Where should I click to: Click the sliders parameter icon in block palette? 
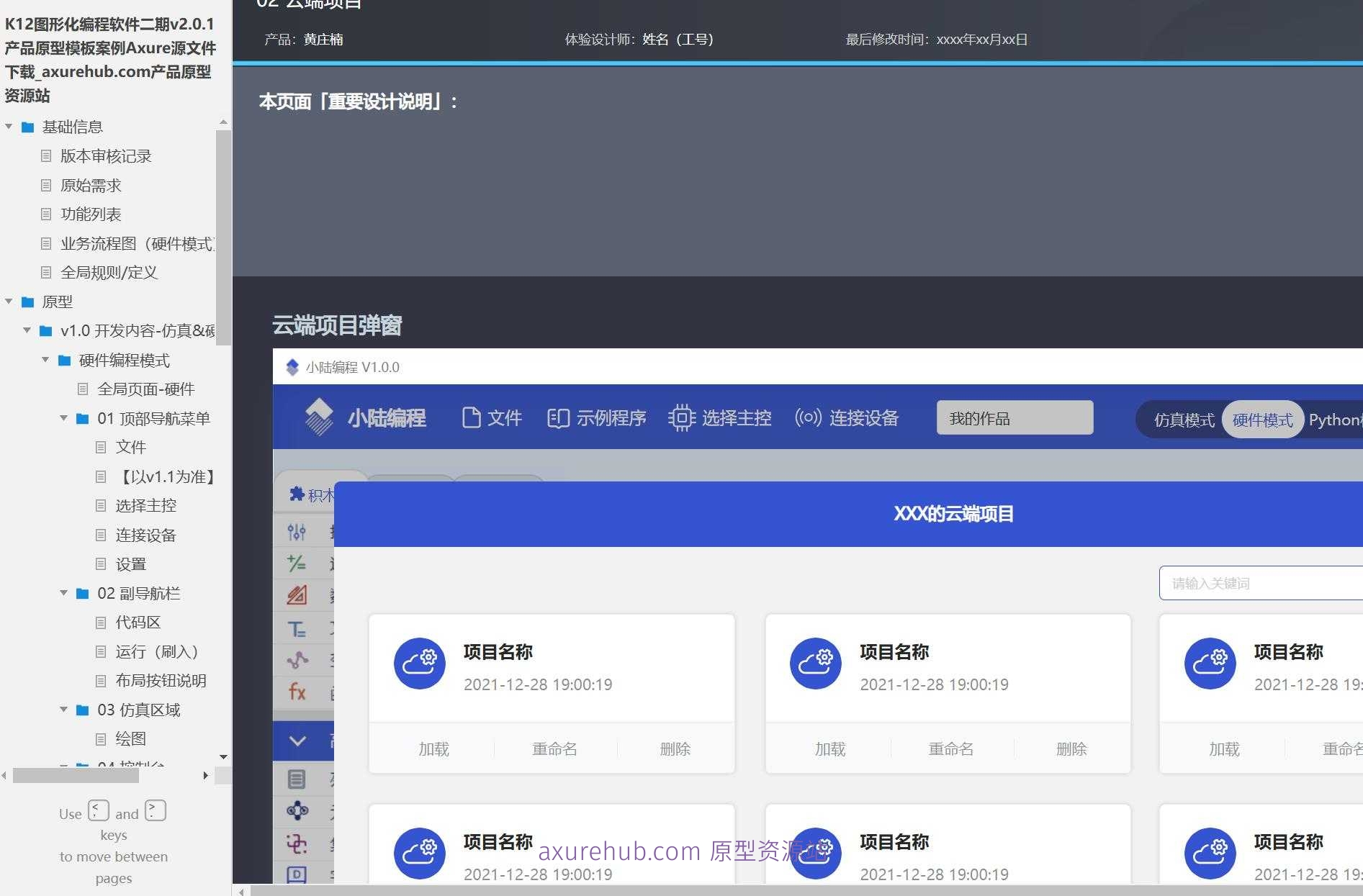point(297,532)
